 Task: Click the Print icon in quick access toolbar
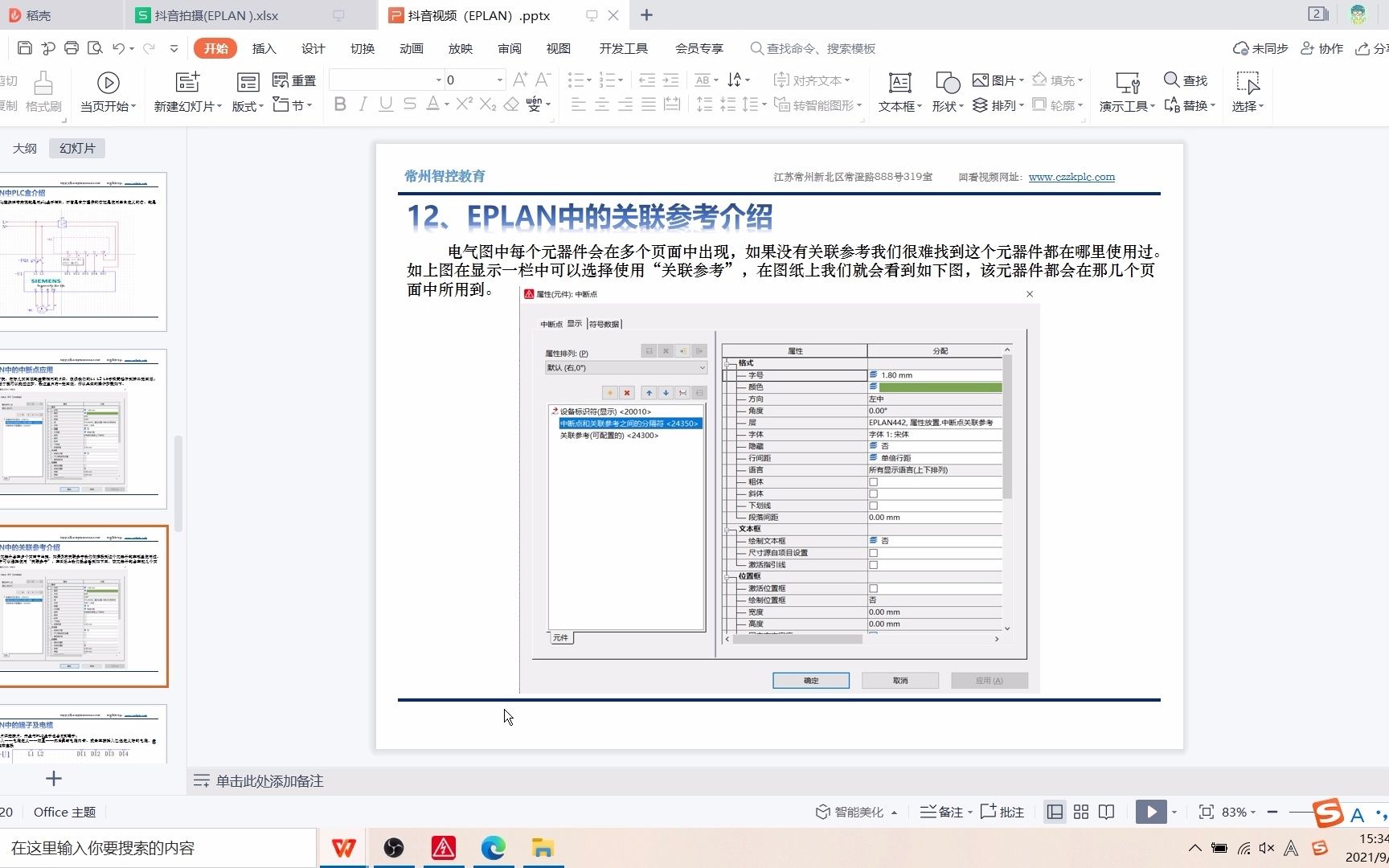[x=72, y=48]
